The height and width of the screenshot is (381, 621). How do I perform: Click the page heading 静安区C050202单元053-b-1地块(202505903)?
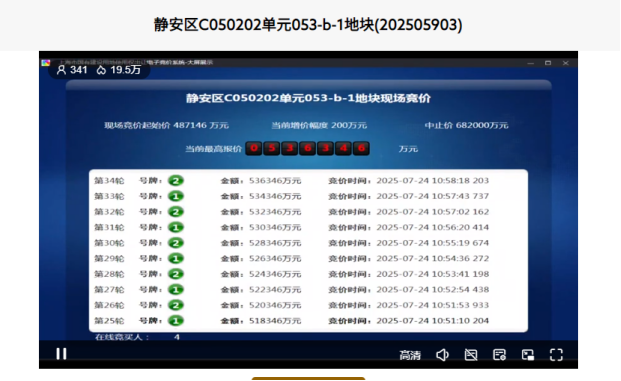click(308, 25)
